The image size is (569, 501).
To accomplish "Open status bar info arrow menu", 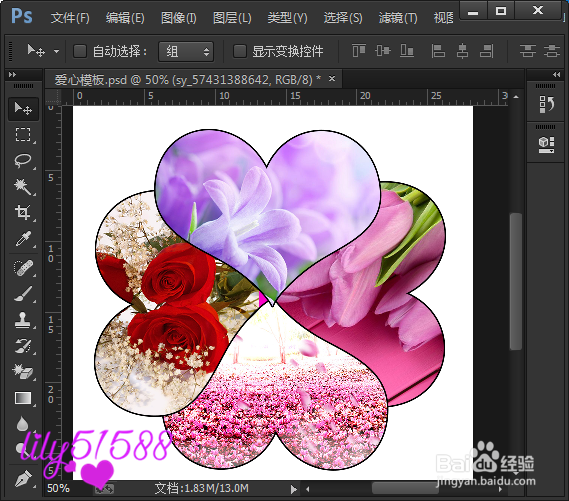I will pyautogui.click(x=293, y=489).
